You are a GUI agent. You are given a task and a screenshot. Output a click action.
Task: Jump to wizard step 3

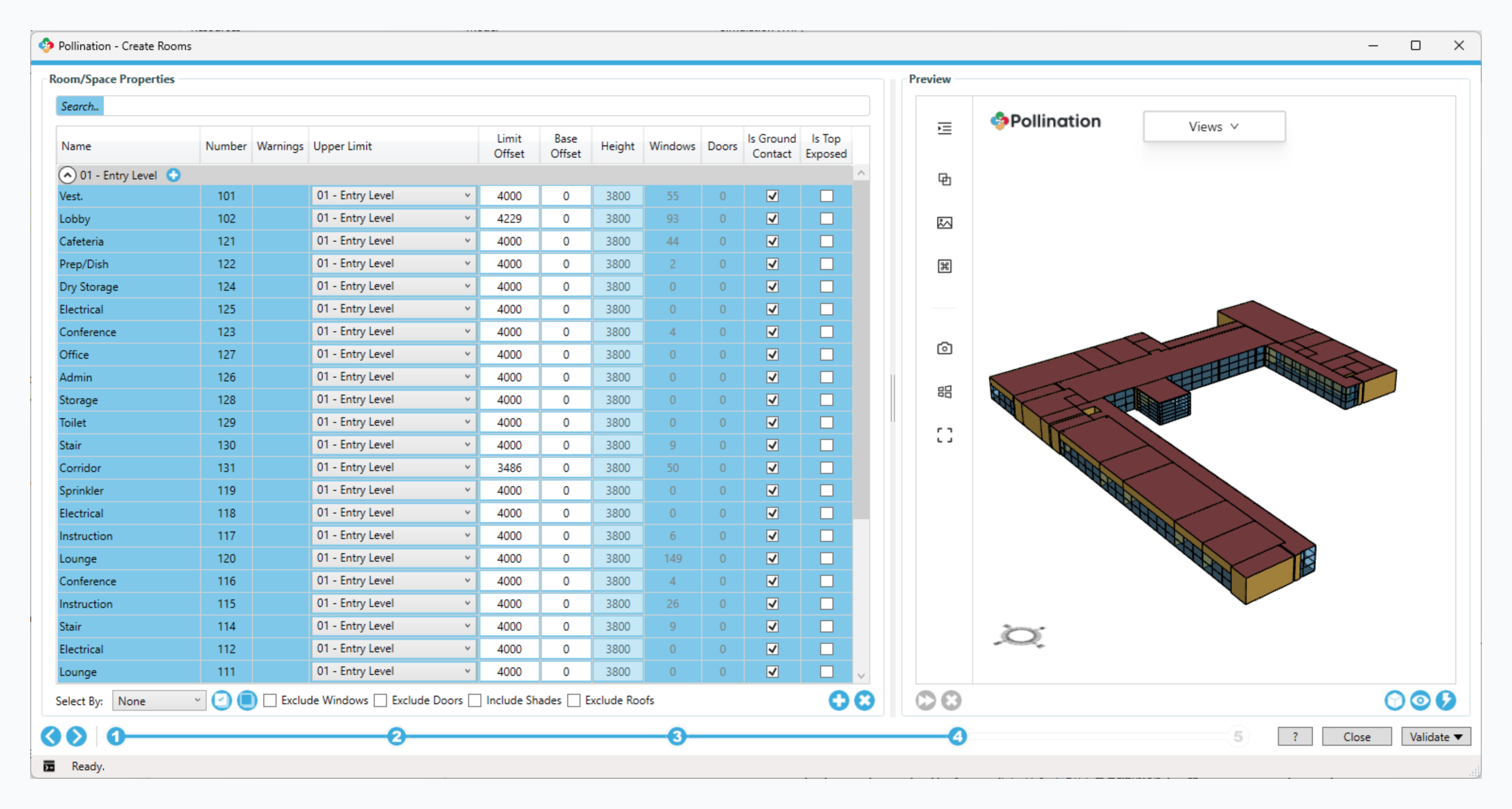(676, 736)
